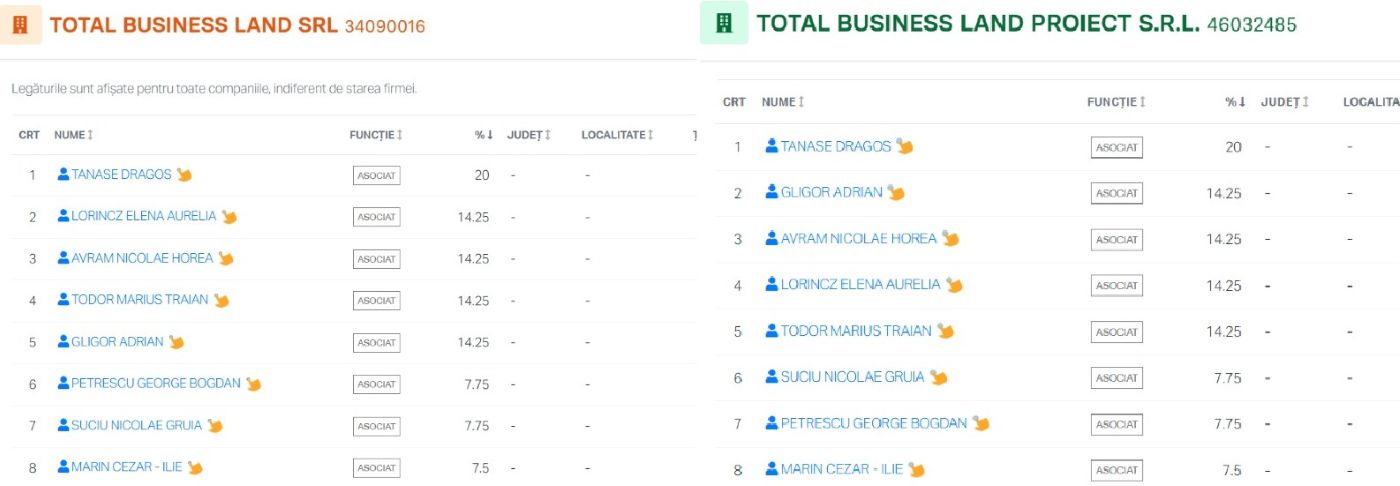The height and width of the screenshot is (486, 1400).
Task: Open GLIGOR ADRIAN link in left table
Action: [117, 342]
